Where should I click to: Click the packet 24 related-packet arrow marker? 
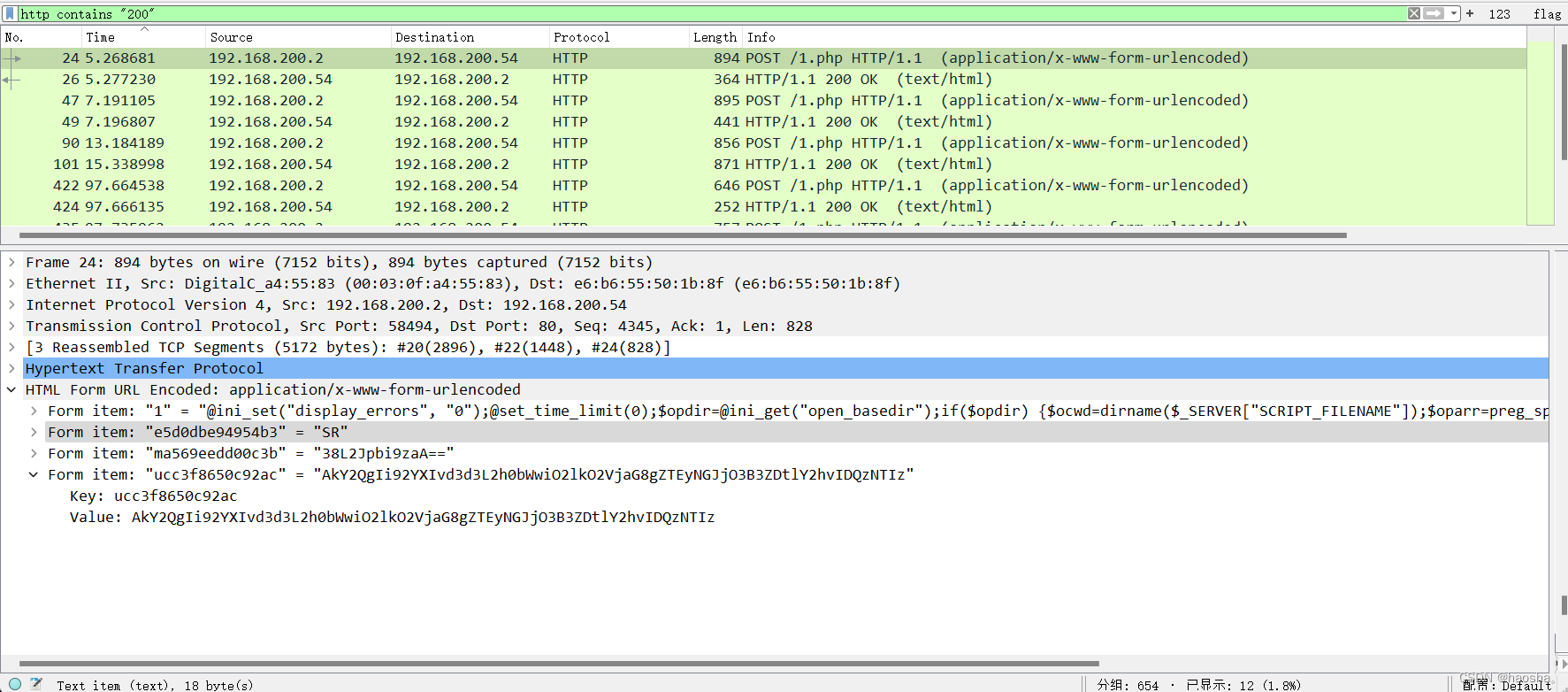click(11, 58)
